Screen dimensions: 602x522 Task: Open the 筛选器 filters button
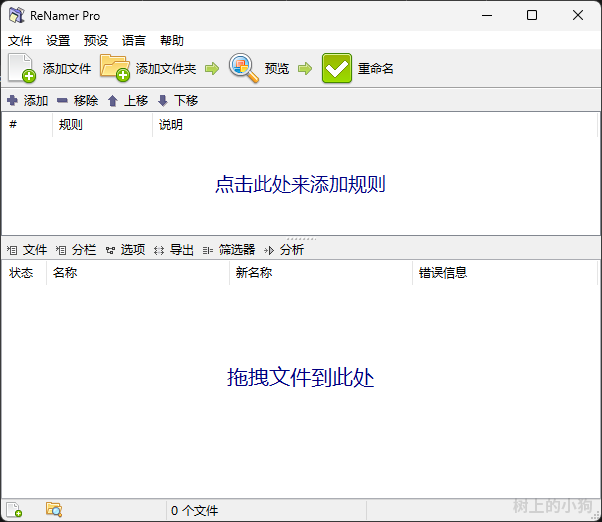click(x=230, y=250)
